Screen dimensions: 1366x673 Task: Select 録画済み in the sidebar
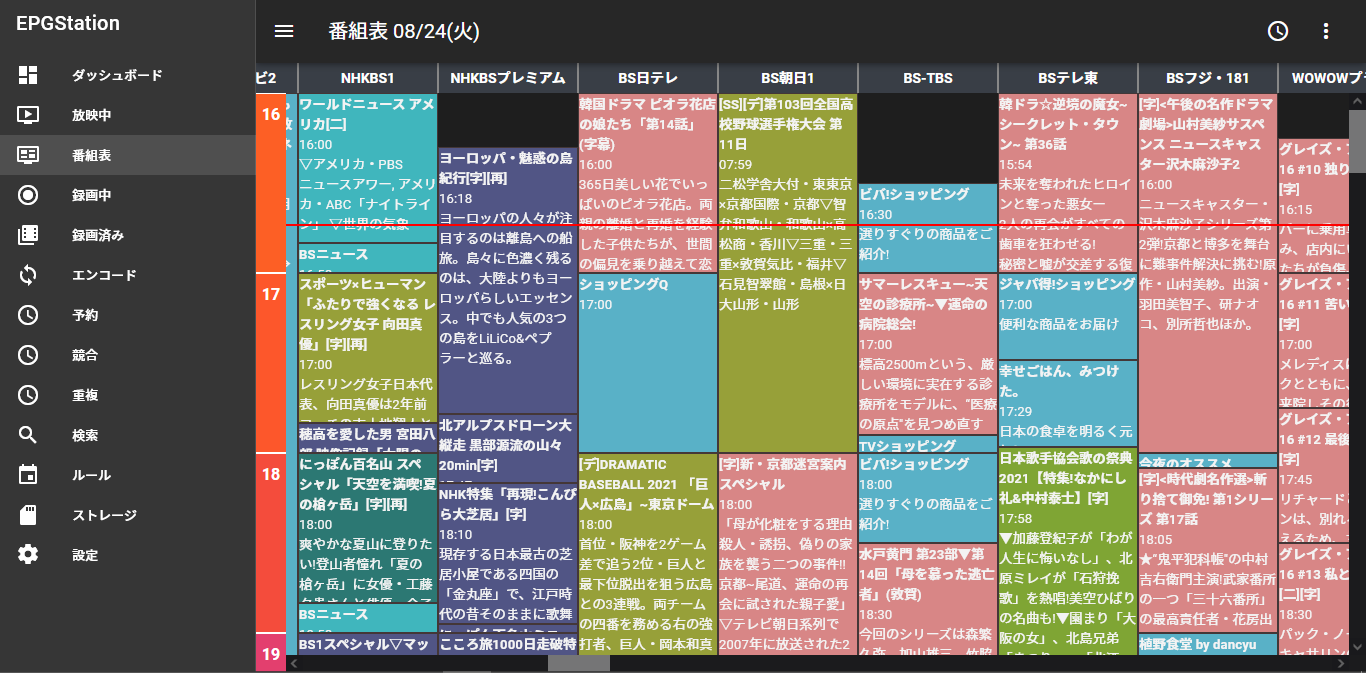128,235
